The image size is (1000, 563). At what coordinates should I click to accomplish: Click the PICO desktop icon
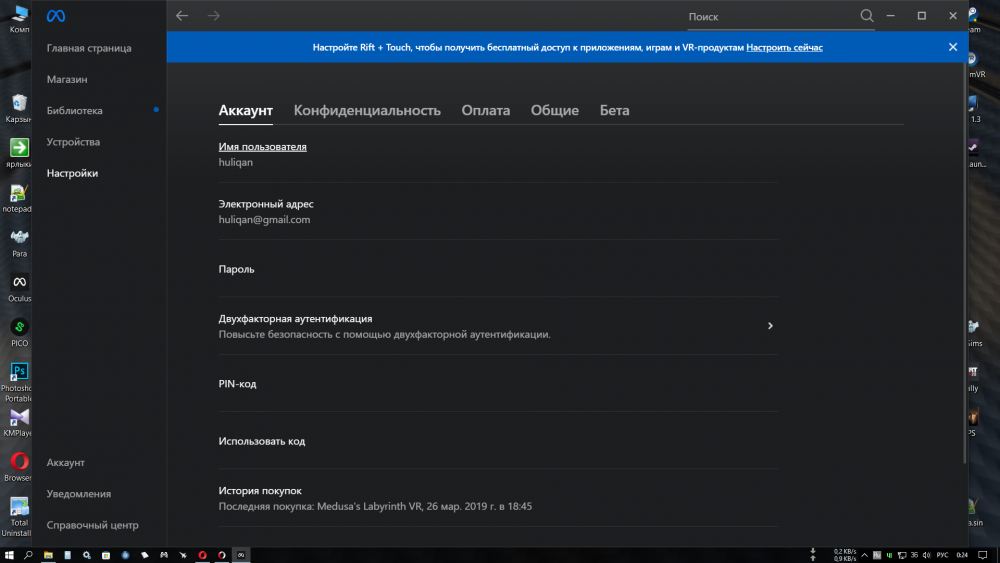click(19, 333)
